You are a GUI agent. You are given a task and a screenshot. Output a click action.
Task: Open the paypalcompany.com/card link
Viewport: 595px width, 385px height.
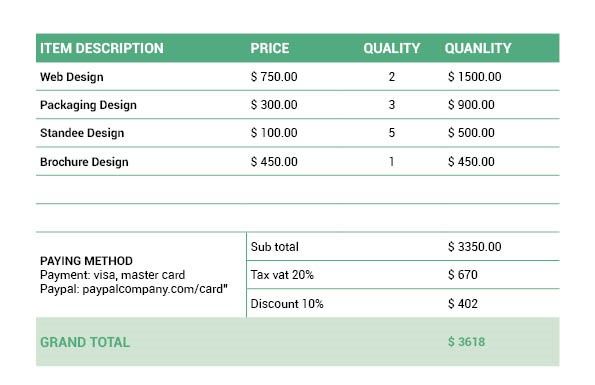[153, 289]
